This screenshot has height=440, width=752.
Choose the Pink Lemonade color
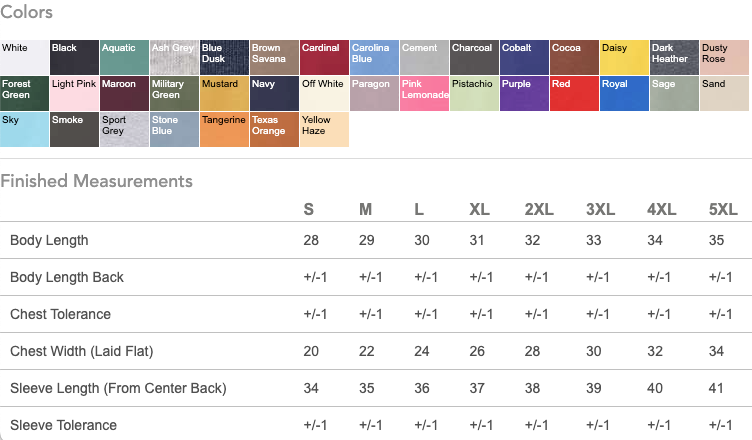point(424,93)
